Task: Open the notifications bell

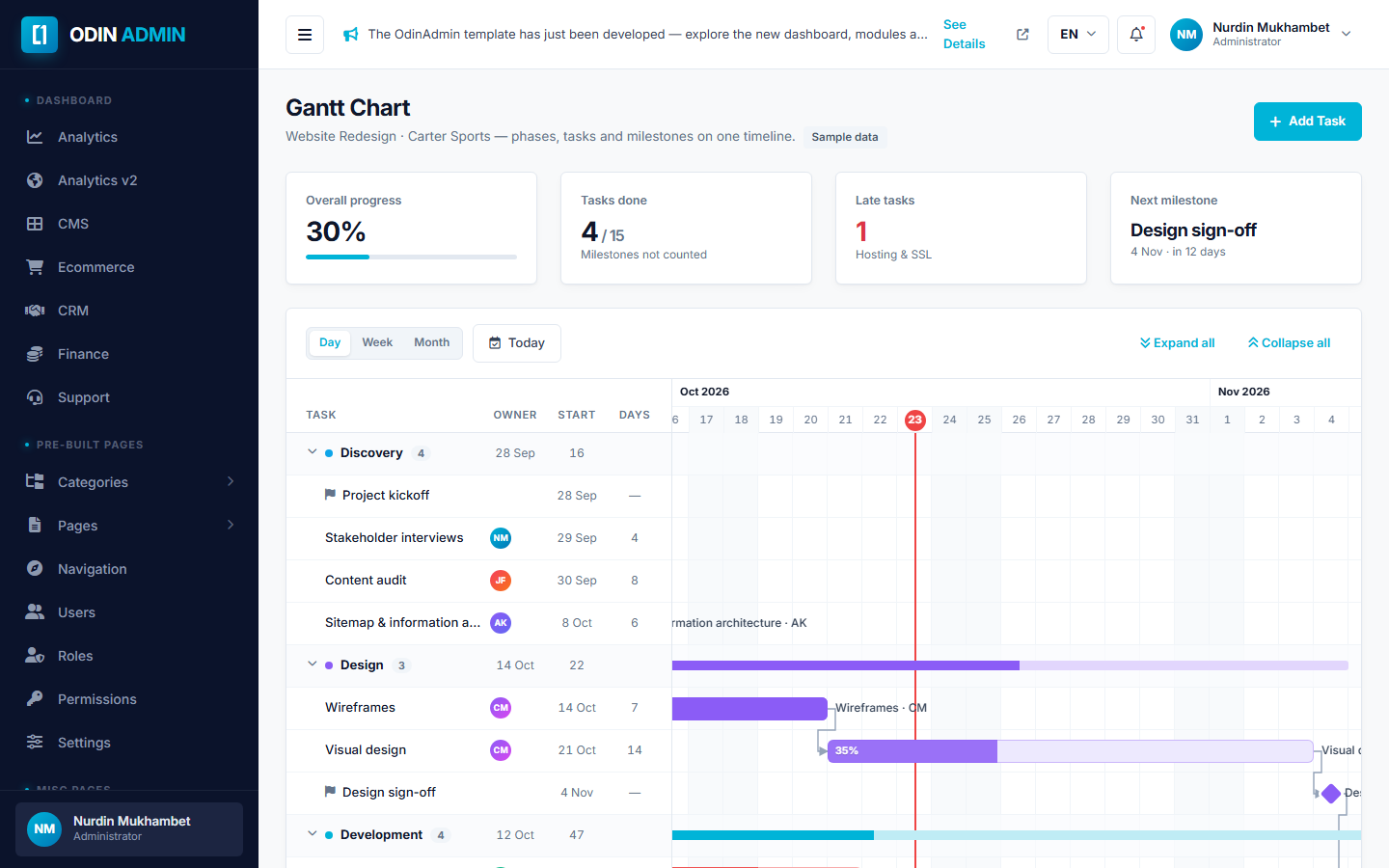Action: pos(1136,35)
